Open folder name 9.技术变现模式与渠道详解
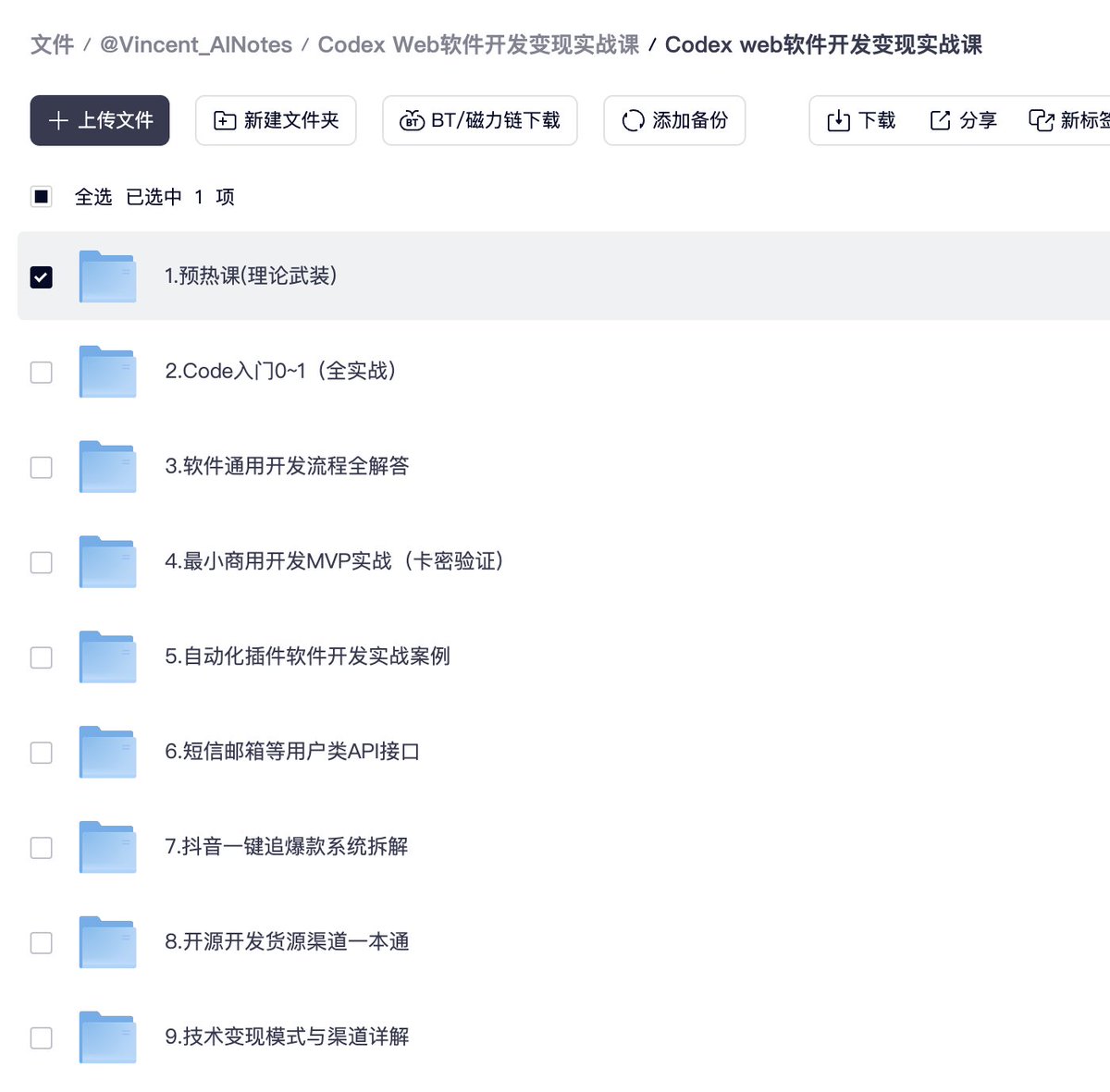The height and width of the screenshot is (1092, 1110). tap(287, 1037)
